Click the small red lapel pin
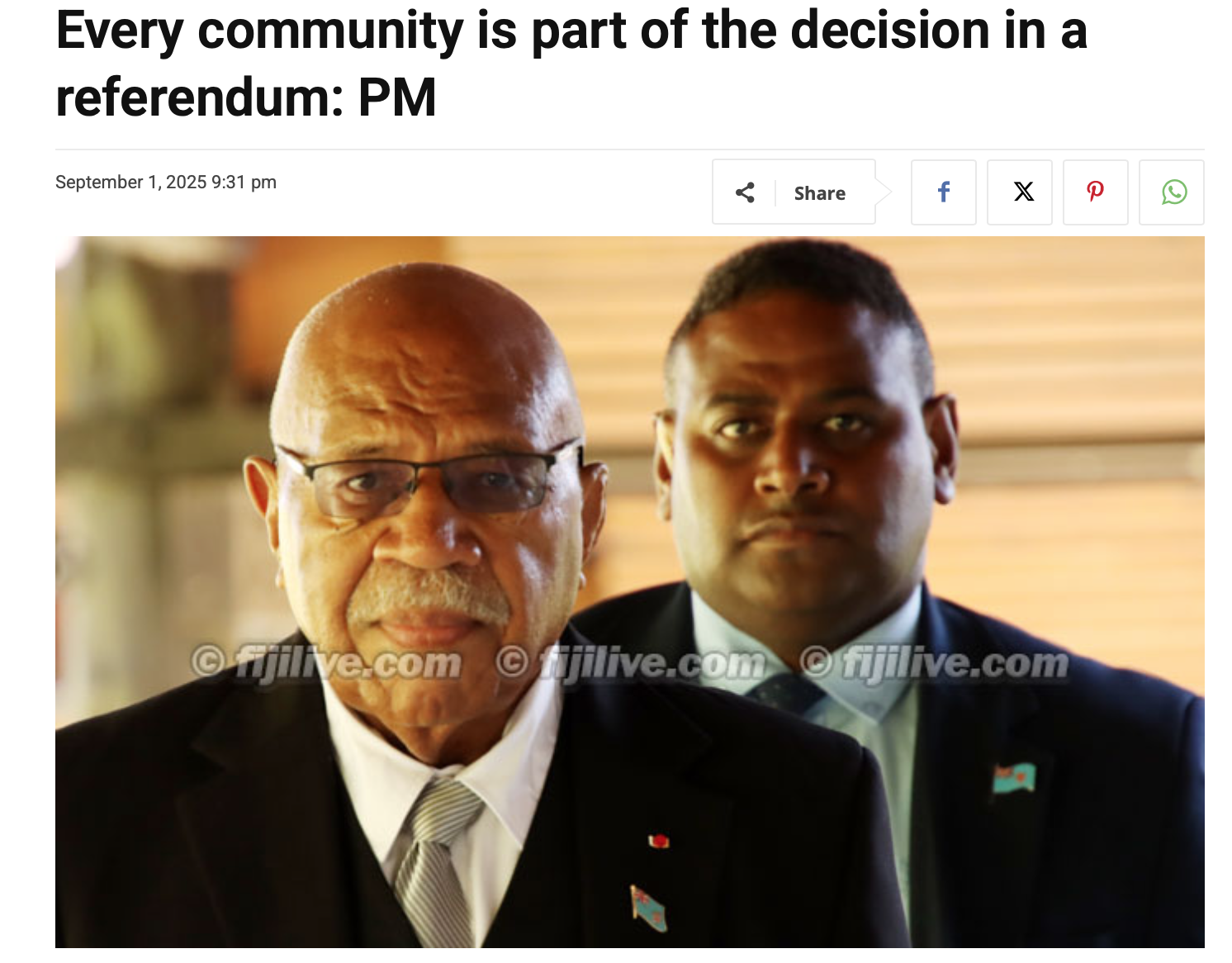This screenshot has height=963, width=1232. click(x=658, y=841)
